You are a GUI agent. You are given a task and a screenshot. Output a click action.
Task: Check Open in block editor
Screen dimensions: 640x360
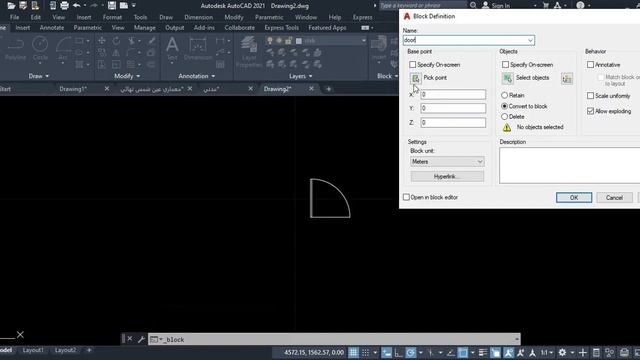click(x=406, y=197)
